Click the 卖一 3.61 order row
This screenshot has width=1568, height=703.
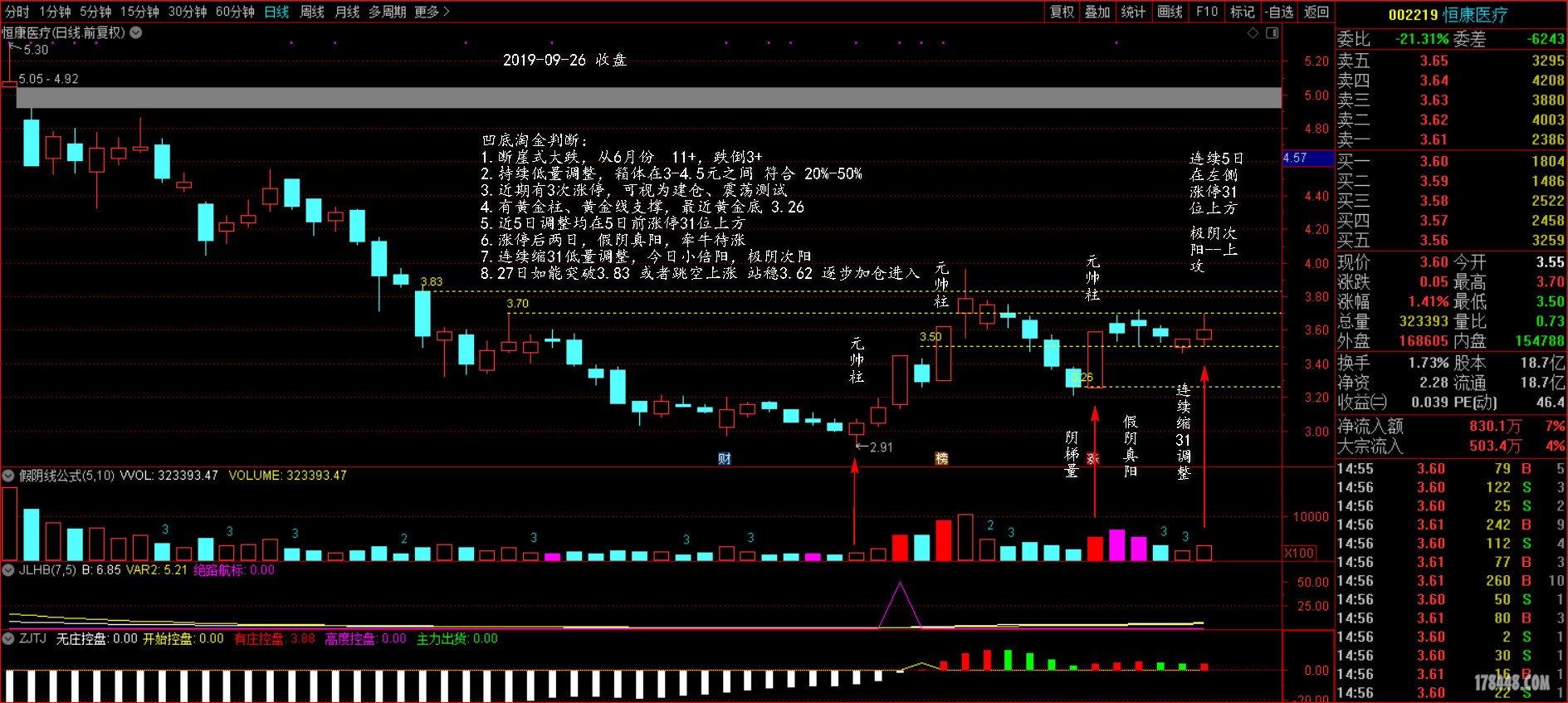(1451, 139)
